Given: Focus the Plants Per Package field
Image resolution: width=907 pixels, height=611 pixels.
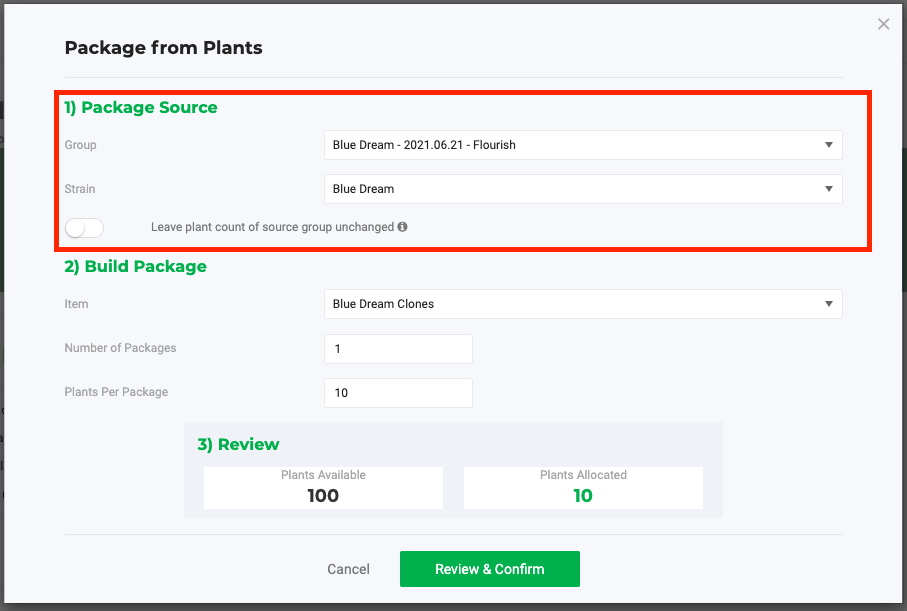Looking at the screenshot, I should click(398, 393).
